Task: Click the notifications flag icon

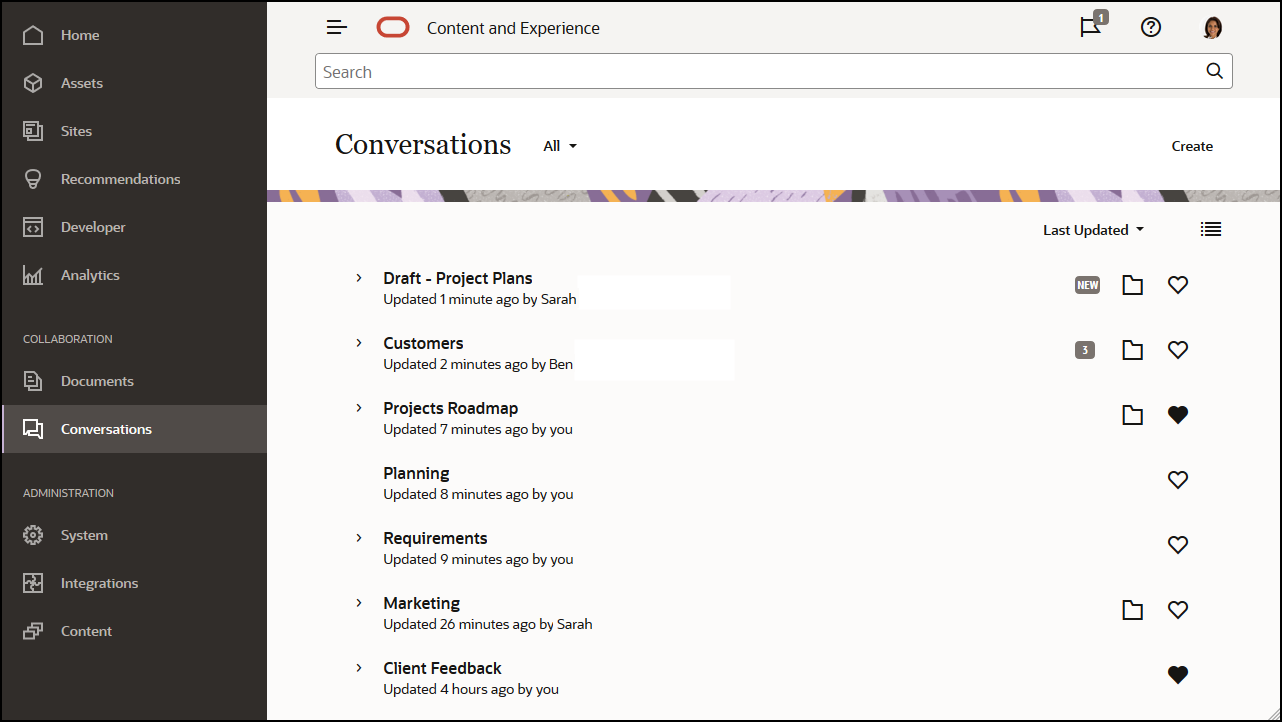Action: pyautogui.click(x=1090, y=28)
